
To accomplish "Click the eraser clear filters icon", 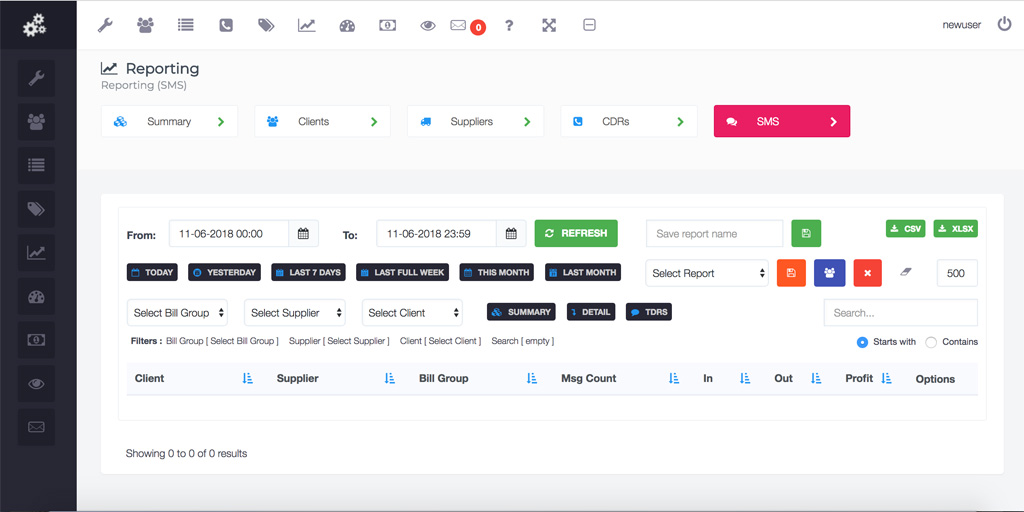I will tap(906, 272).
